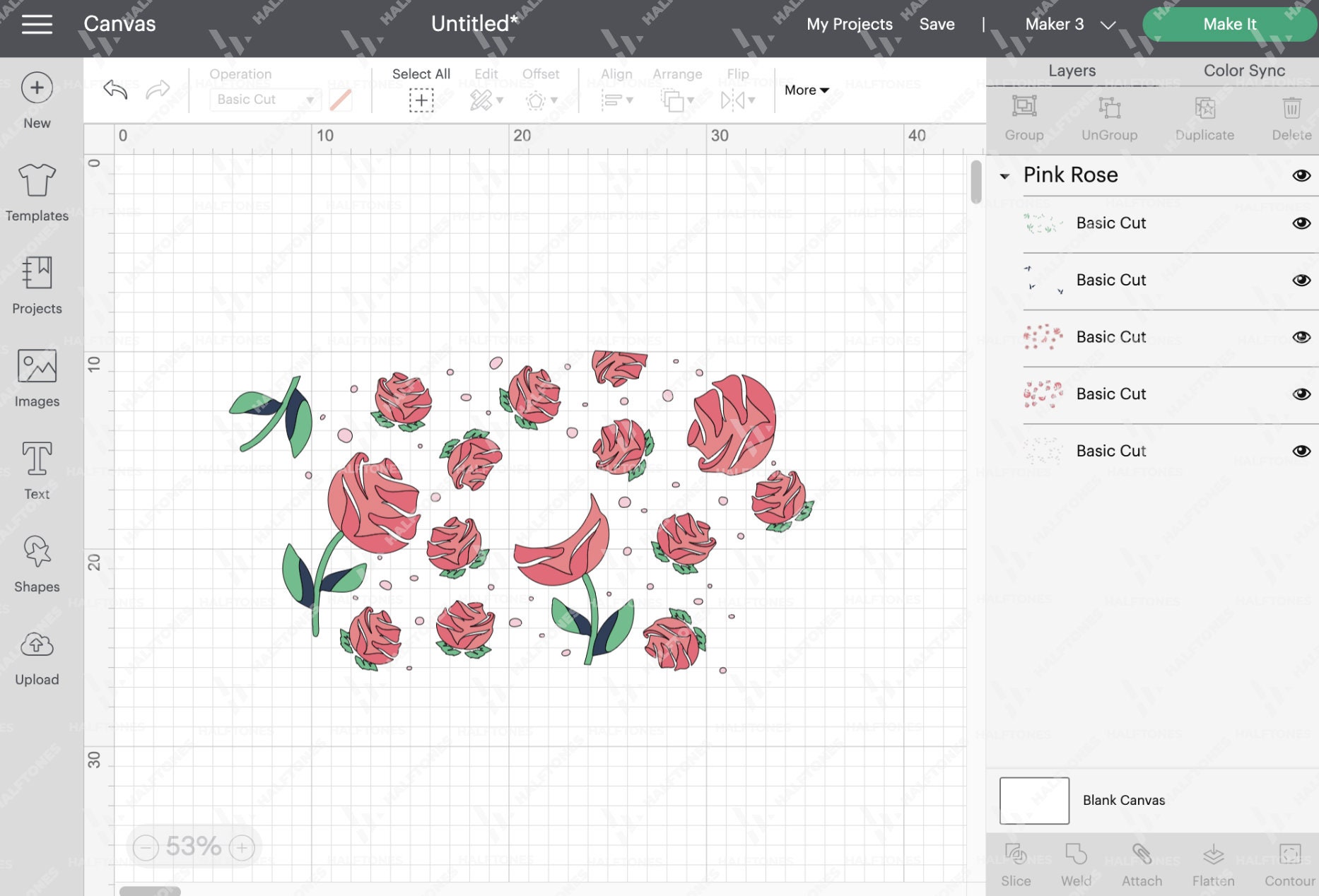The width and height of the screenshot is (1319, 896).
Task: Click the fifth Basic Cut layer name
Action: (x=1110, y=451)
